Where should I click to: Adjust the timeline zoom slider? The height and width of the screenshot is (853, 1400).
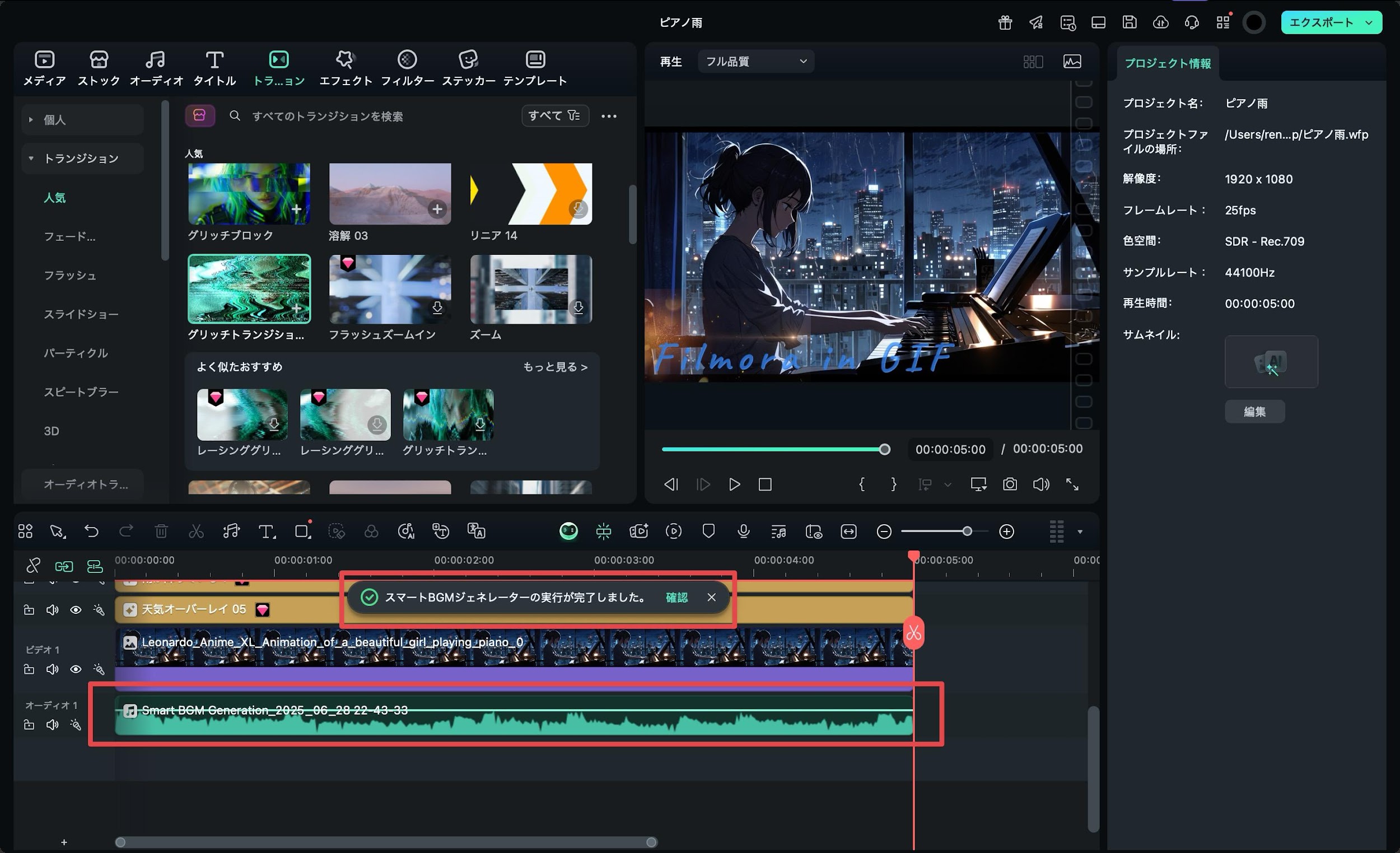pyautogui.click(x=945, y=532)
